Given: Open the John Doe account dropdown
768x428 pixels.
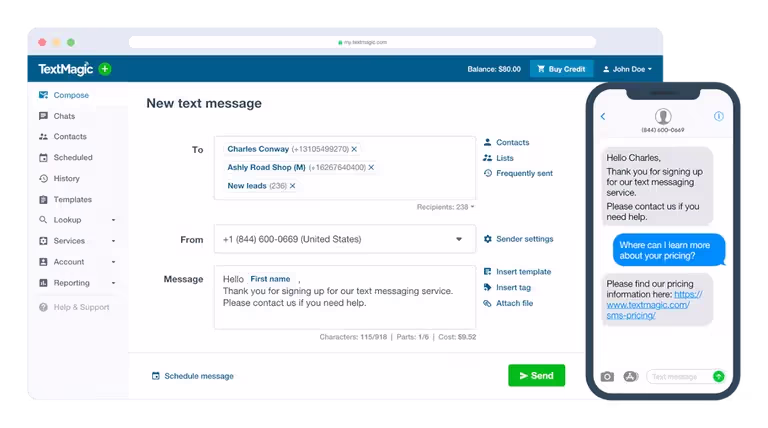Looking at the screenshot, I should pyautogui.click(x=627, y=69).
